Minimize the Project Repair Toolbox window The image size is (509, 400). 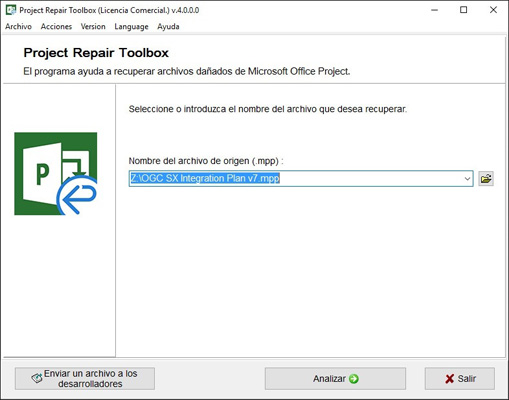point(434,10)
